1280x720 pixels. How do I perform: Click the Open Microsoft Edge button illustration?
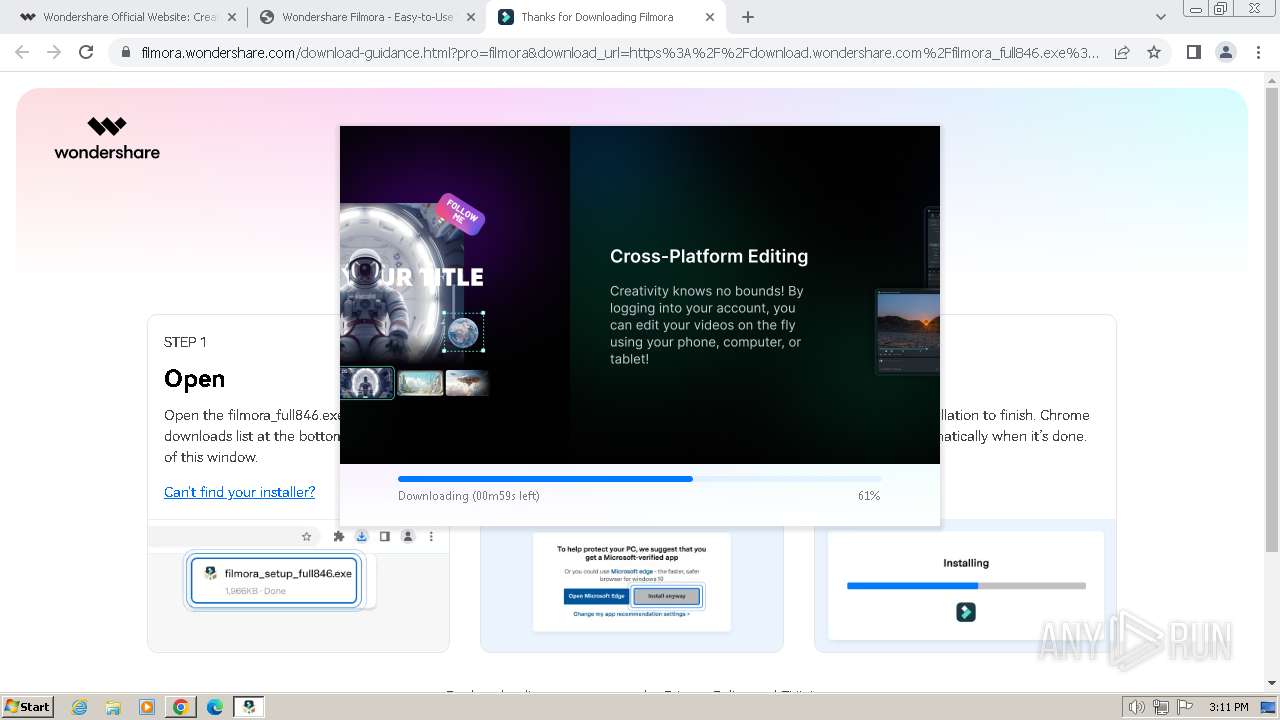[x=597, y=596]
